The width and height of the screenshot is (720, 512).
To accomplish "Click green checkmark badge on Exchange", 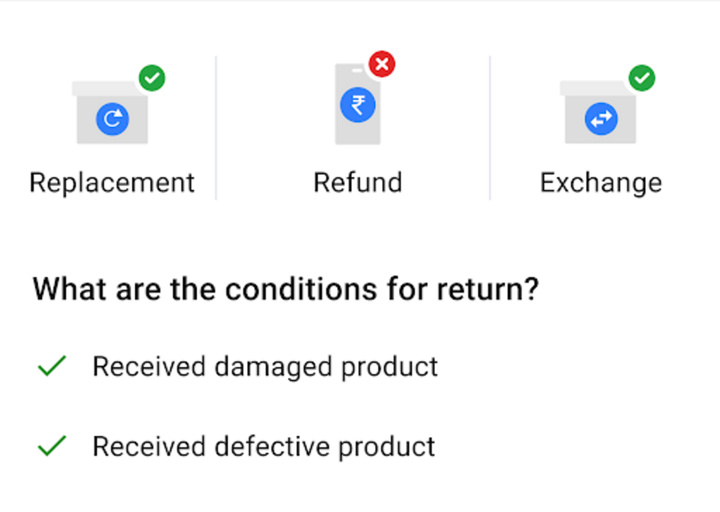I will tap(641, 77).
